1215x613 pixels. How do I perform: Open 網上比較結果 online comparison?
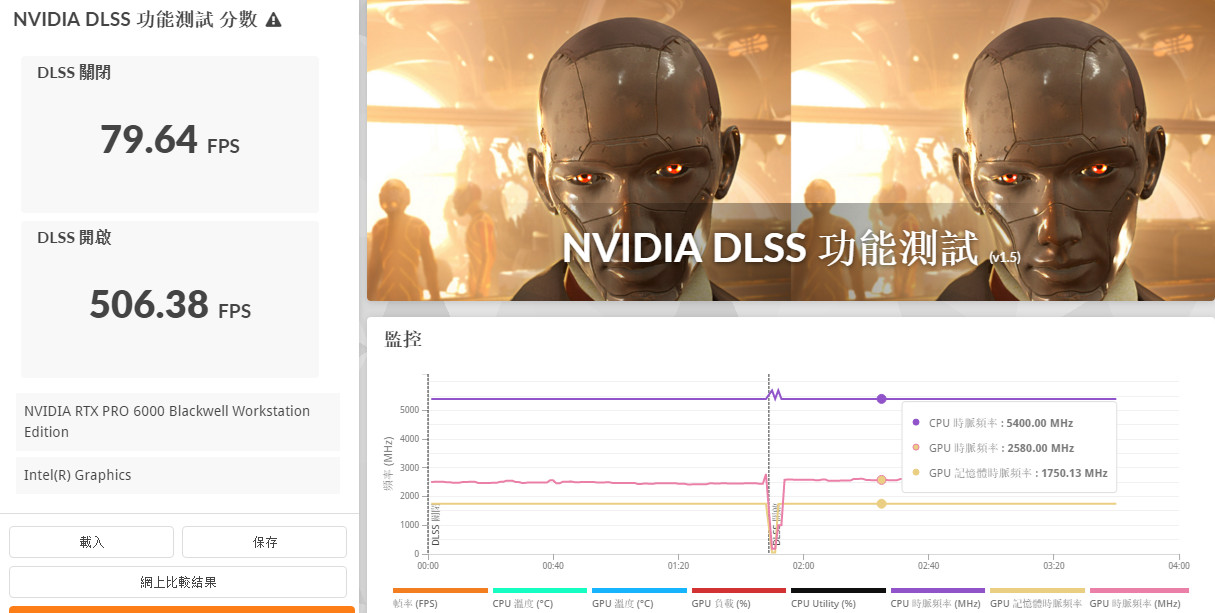(x=178, y=582)
